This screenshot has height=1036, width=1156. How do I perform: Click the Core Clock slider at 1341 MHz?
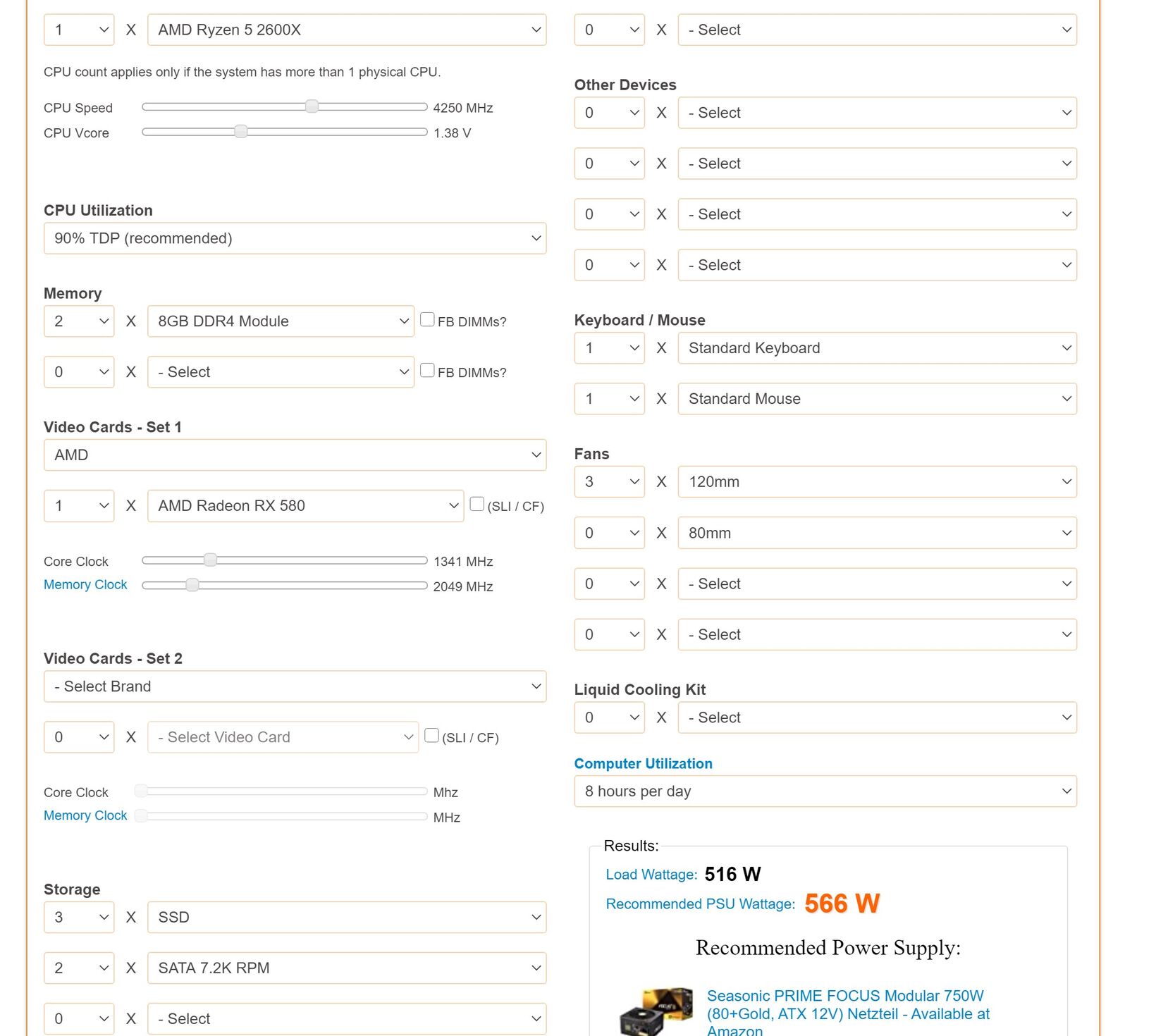(210, 560)
